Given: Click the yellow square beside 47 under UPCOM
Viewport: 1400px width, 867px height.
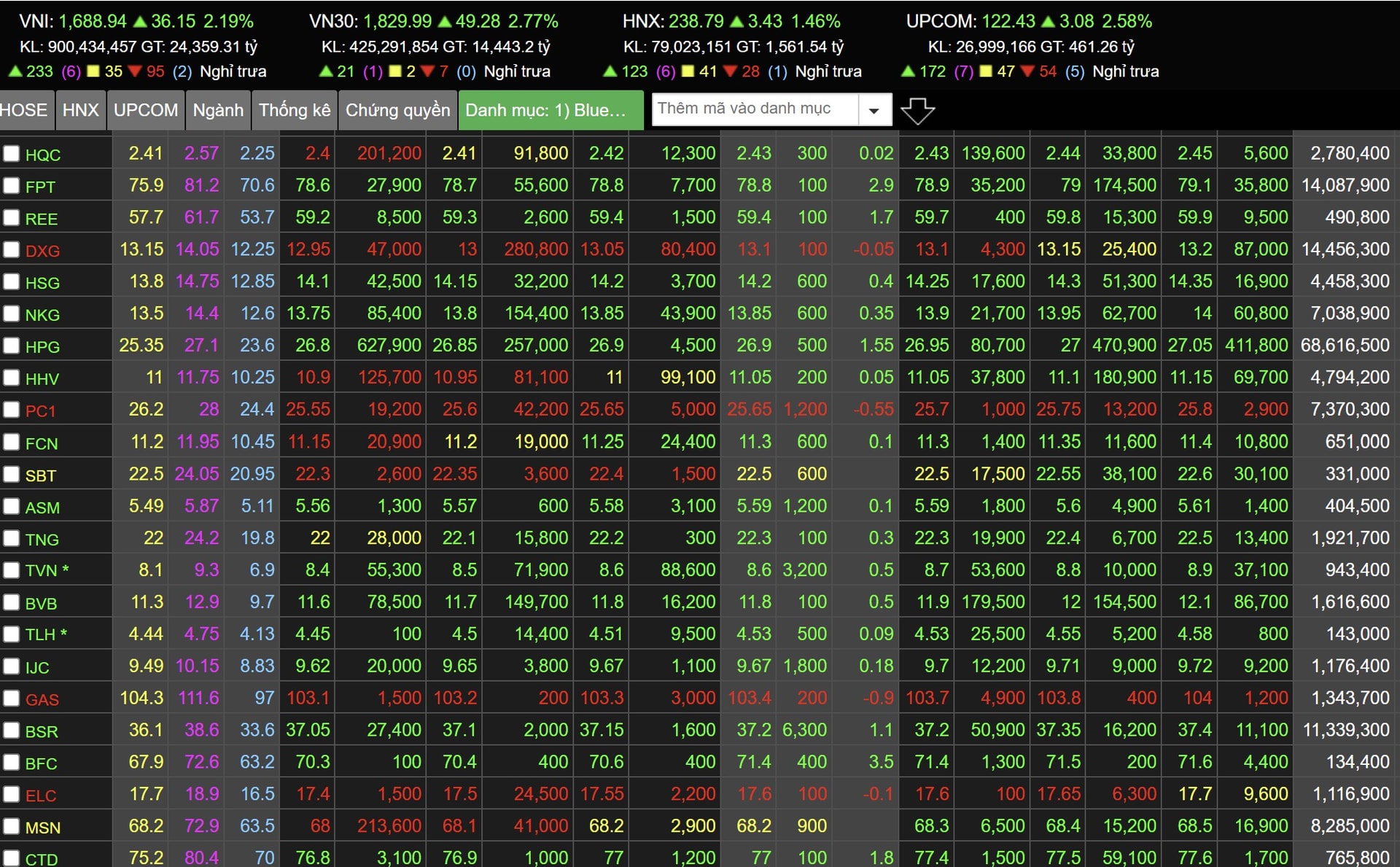Looking at the screenshot, I should click(986, 71).
